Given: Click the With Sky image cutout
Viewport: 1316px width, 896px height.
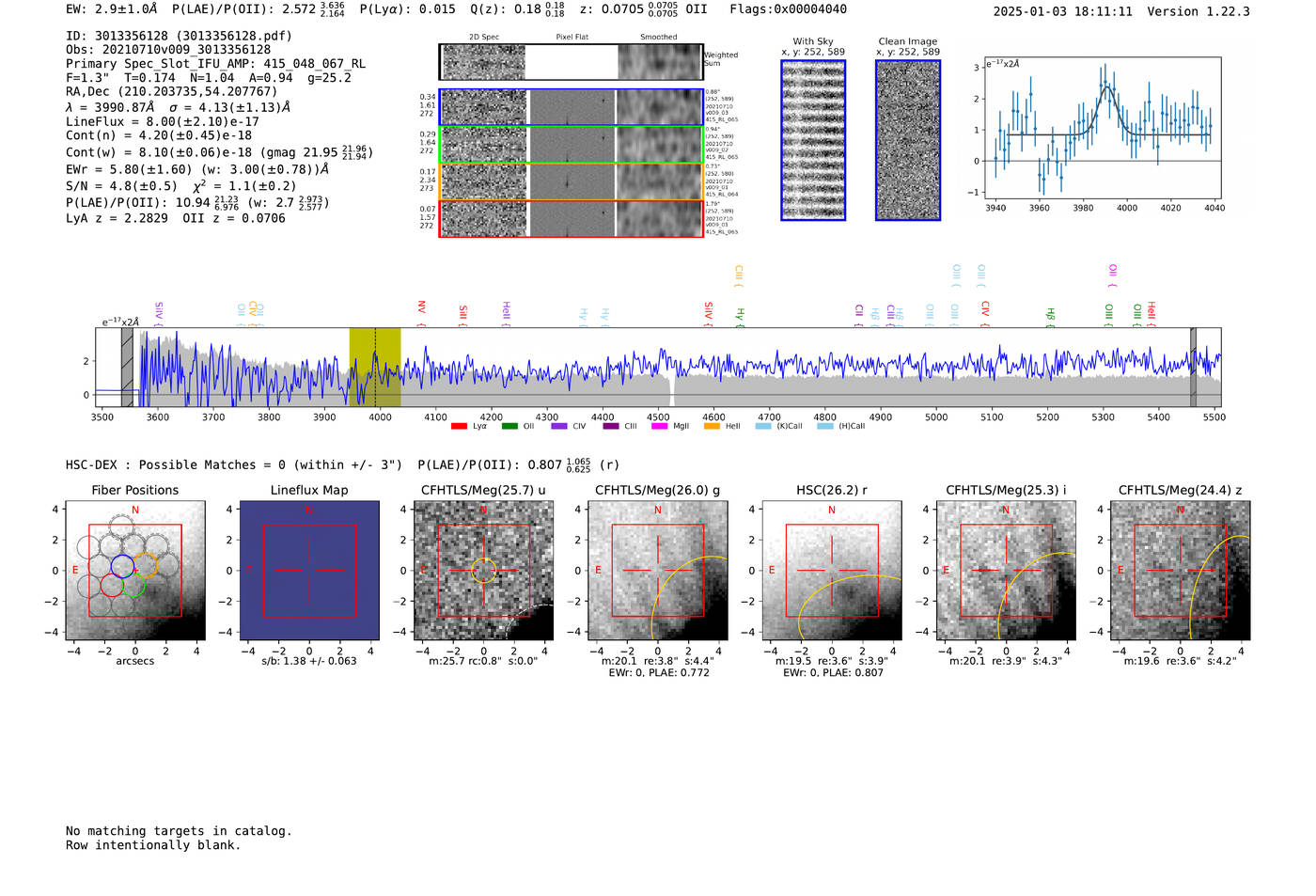Looking at the screenshot, I should 813,140.
